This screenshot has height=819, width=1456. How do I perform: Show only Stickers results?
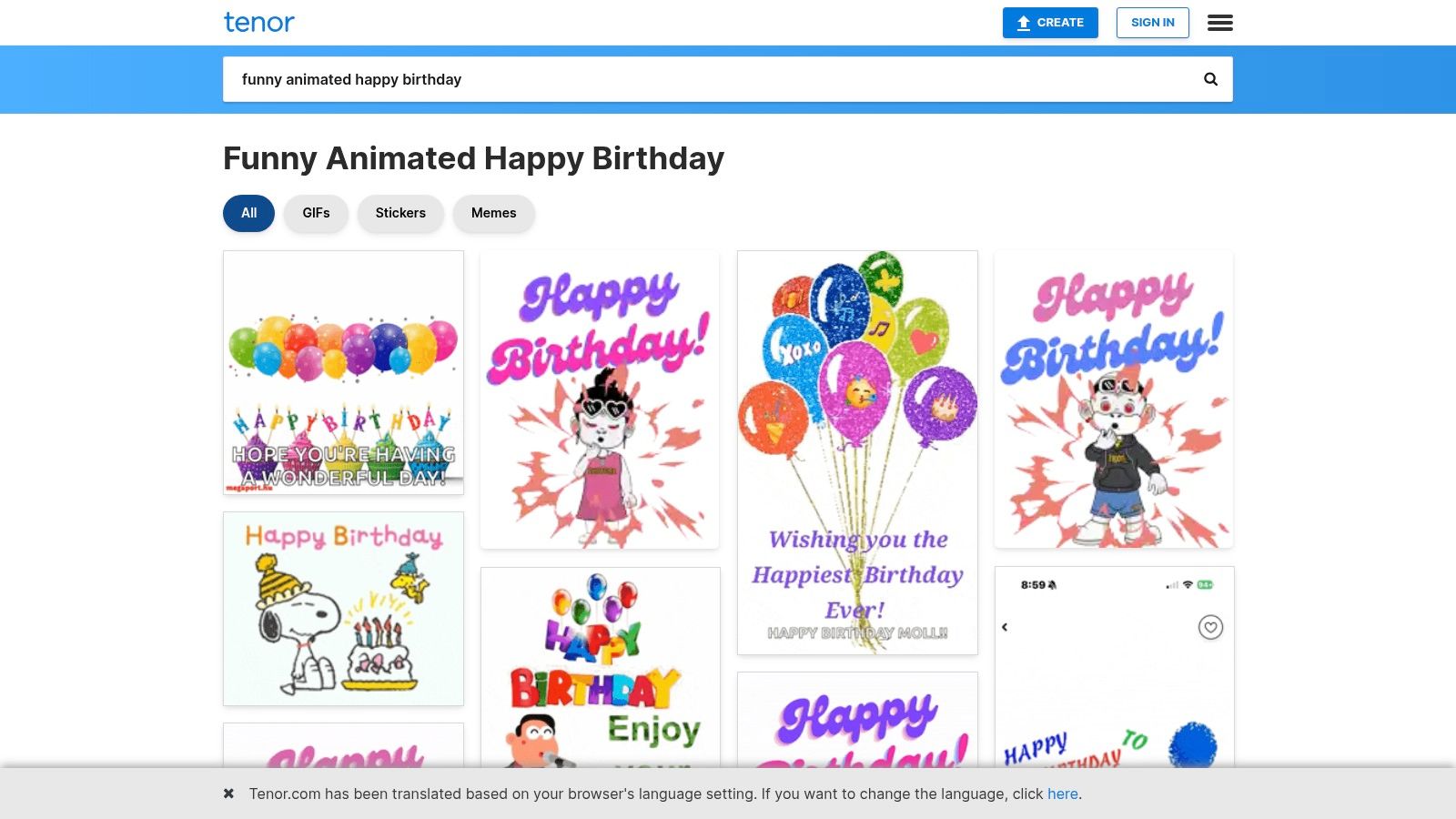tap(400, 213)
